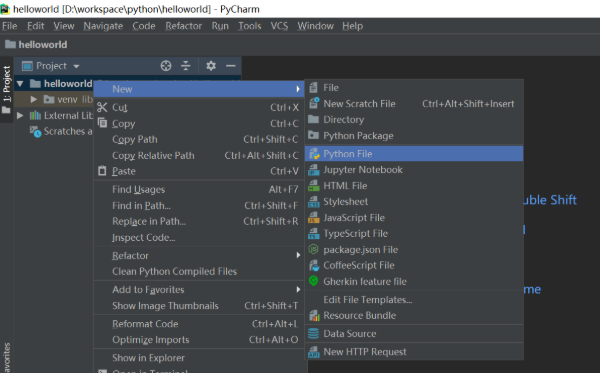Choose Clean Python Compiled Files
The height and width of the screenshot is (373, 600).
pos(199,271)
